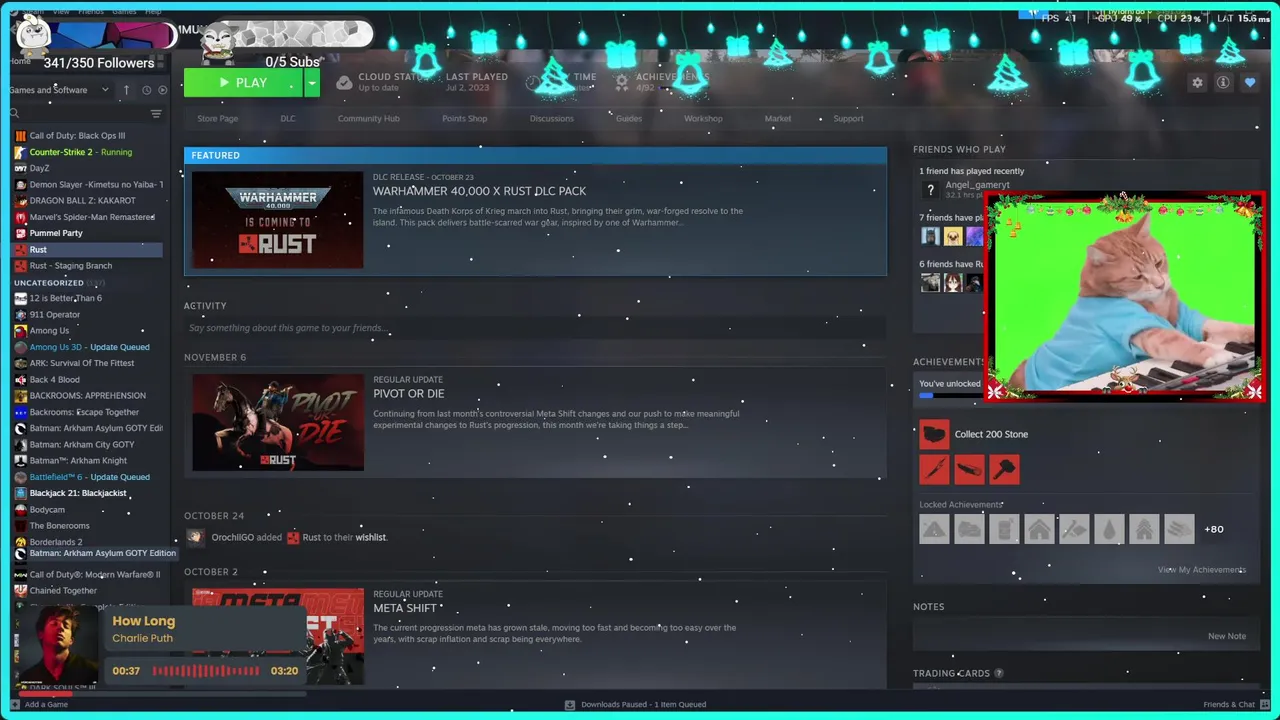
Task: Select DRAGON BALL Z: KAKAROT in library
Action: pyautogui.click(x=82, y=200)
